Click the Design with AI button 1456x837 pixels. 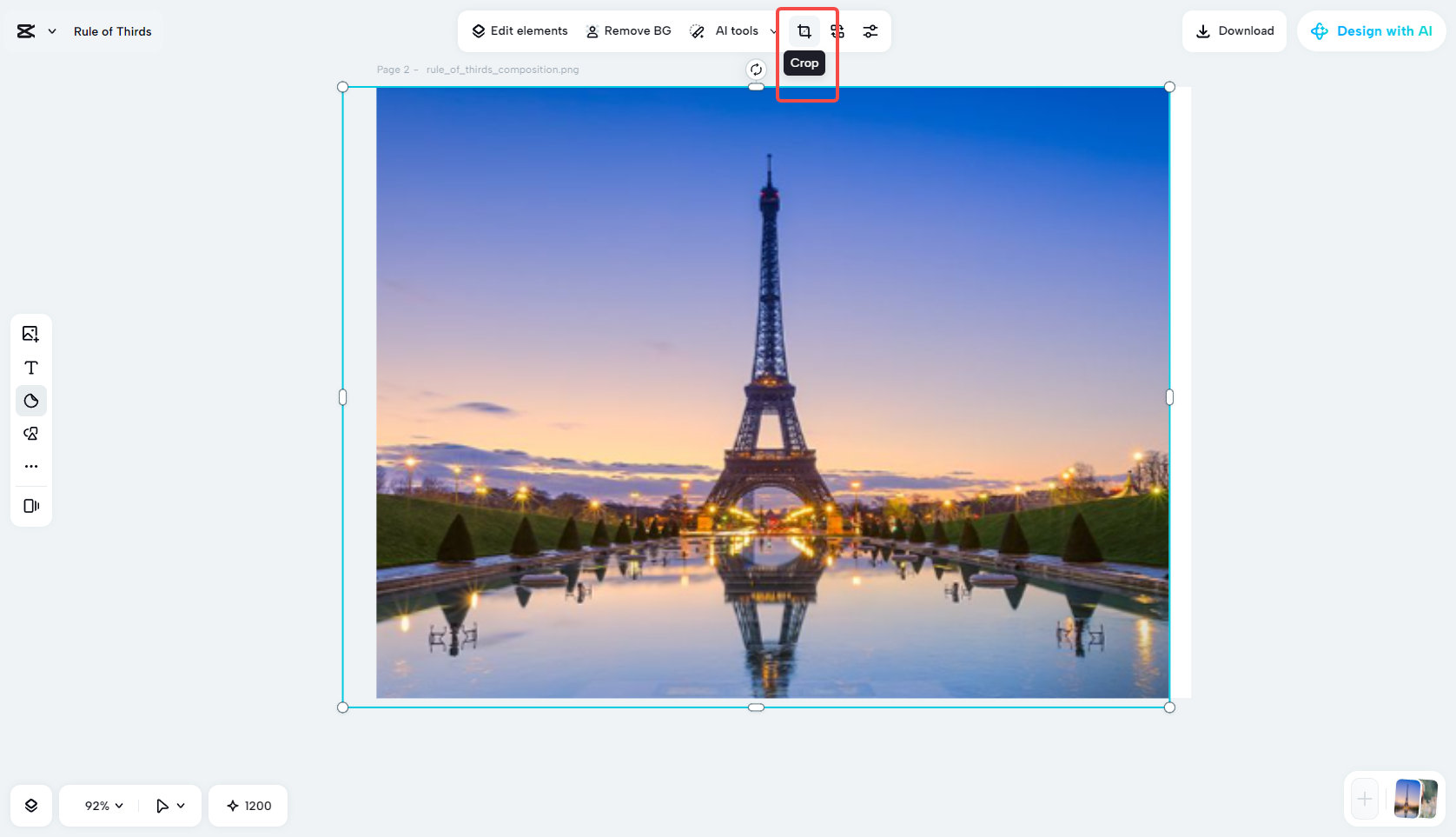pyautogui.click(x=1372, y=30)
